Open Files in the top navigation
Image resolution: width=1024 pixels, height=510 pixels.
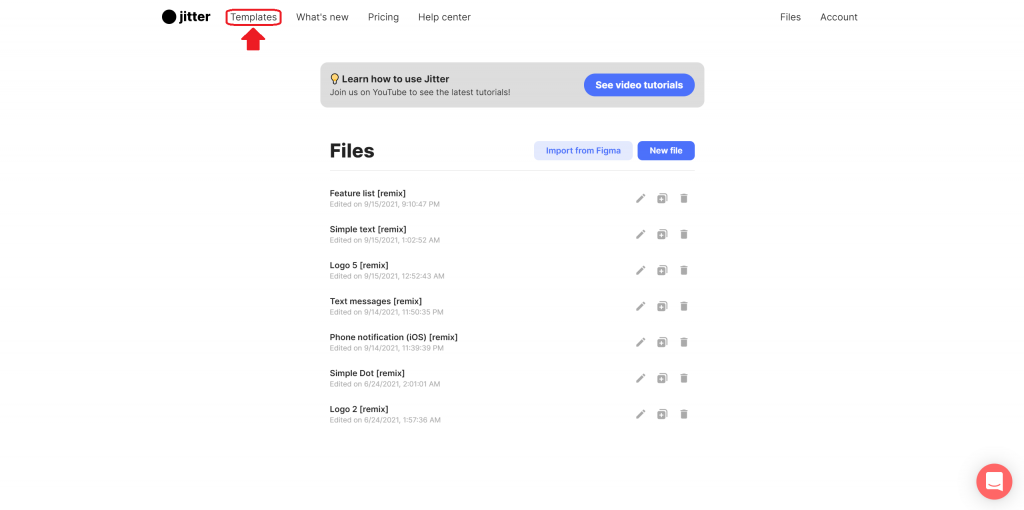(x=790, y=17)
